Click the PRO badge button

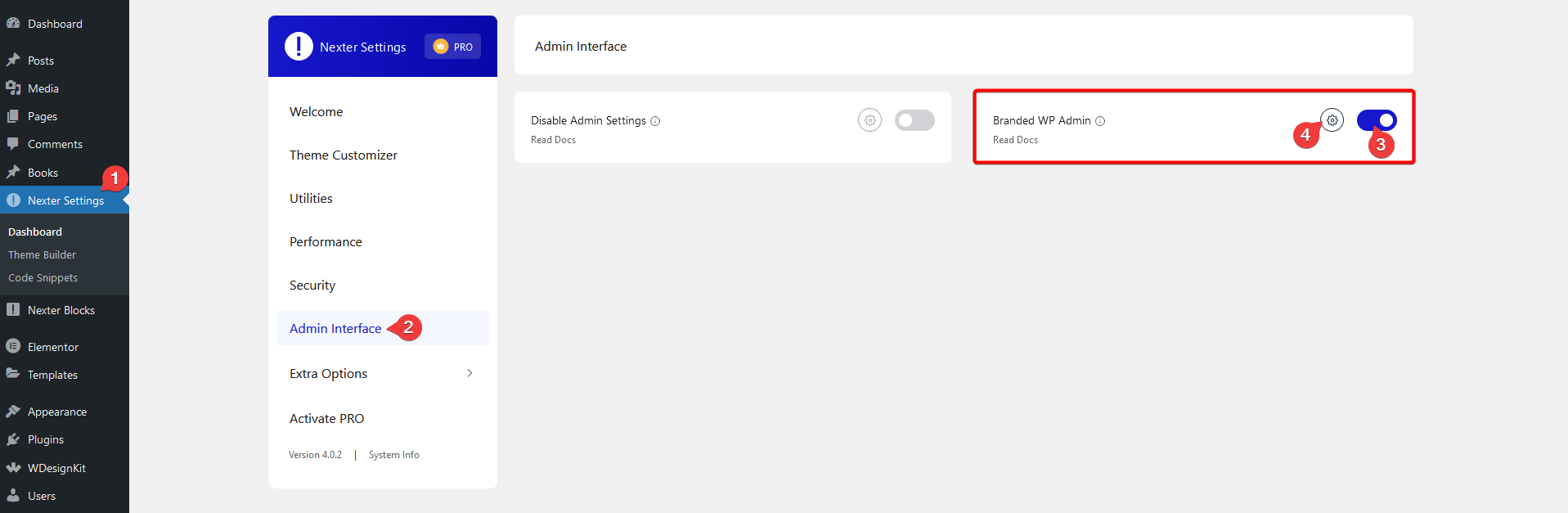tap(452, 47)
